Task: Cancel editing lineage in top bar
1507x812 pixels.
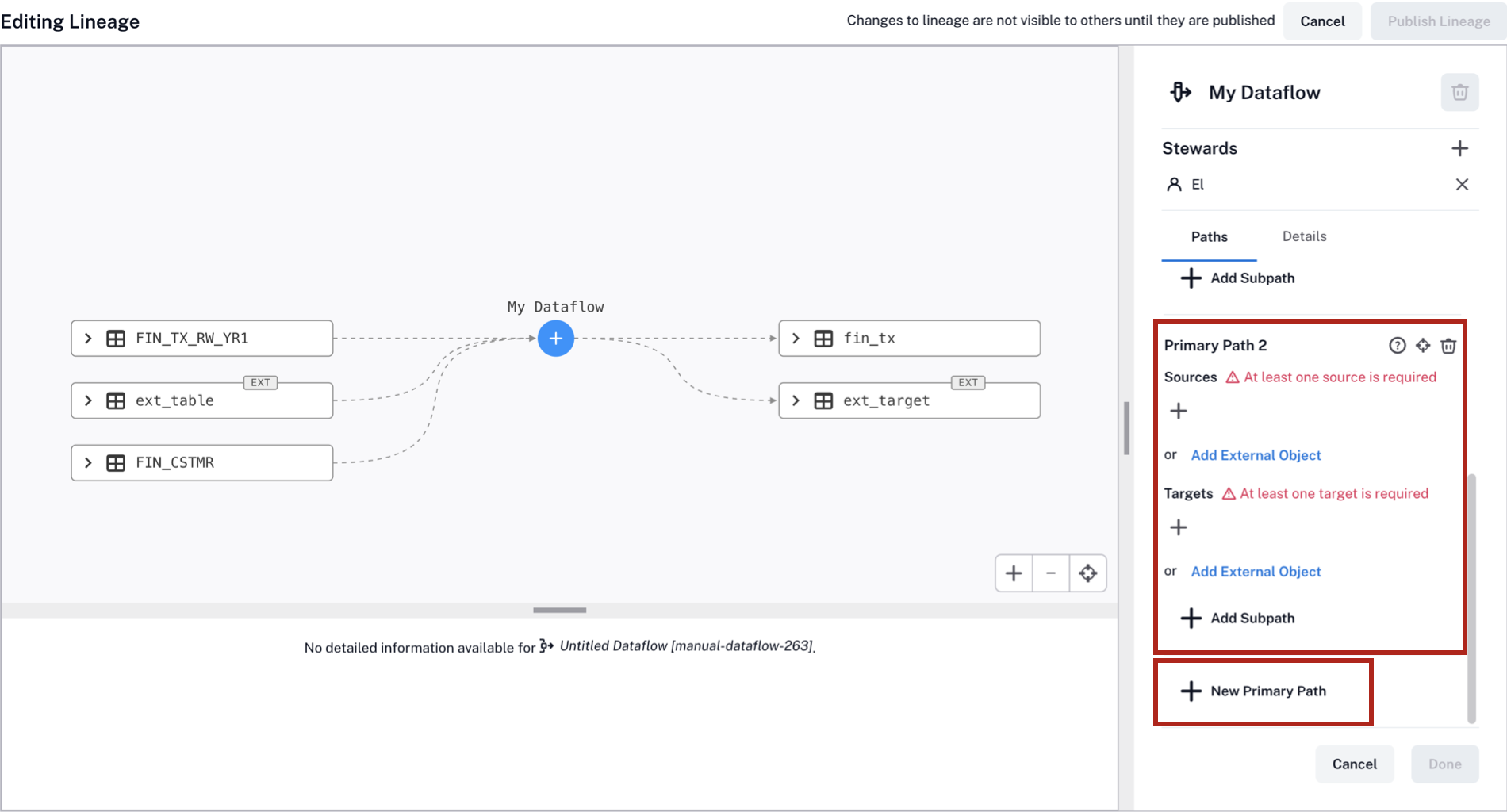Action: click(1322, 21)
